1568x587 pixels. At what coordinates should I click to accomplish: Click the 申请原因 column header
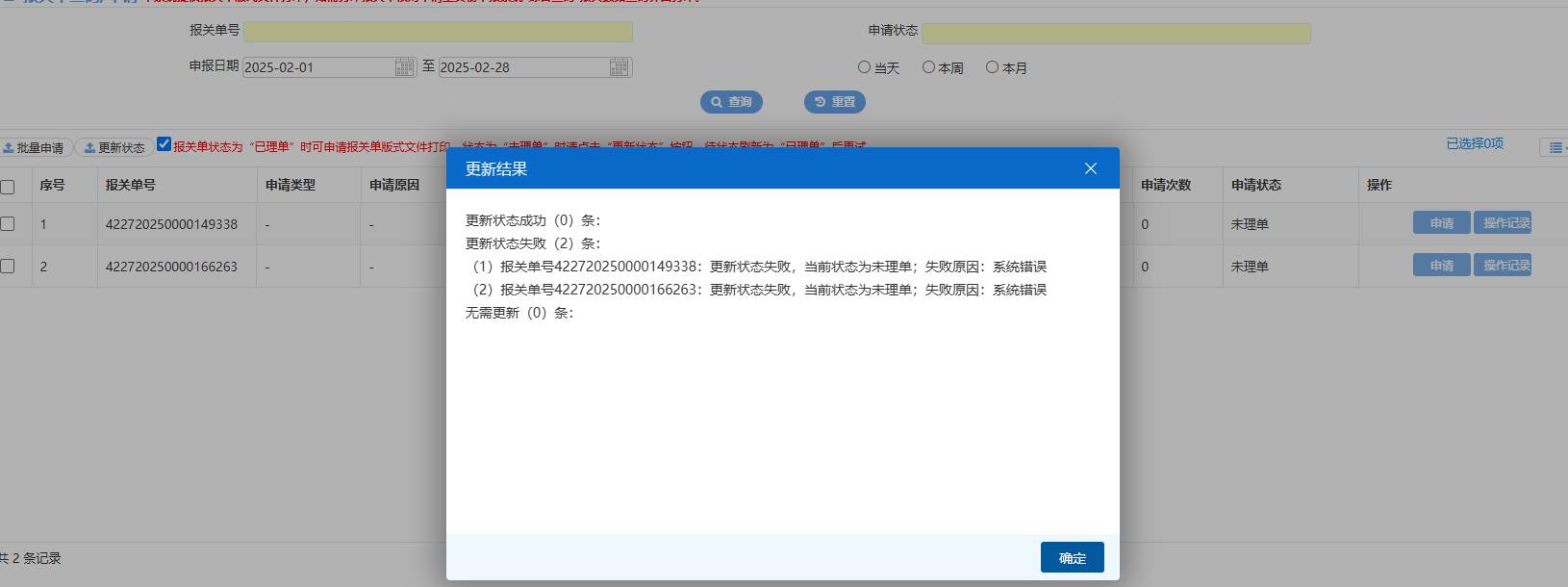(394, 185)
